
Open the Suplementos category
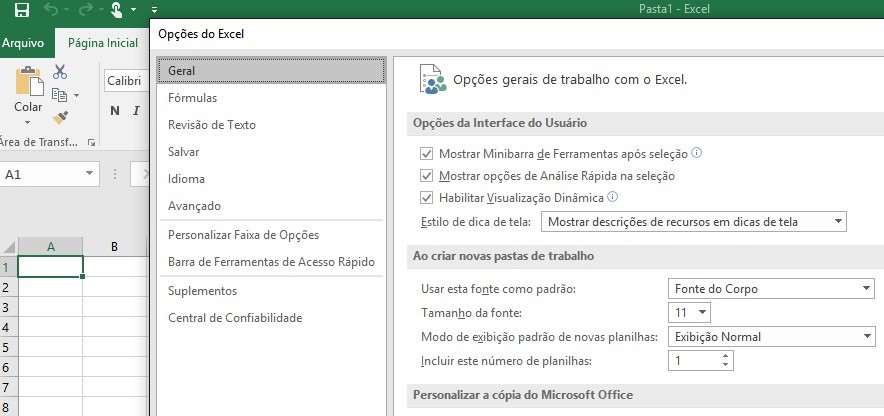point(272,291)
